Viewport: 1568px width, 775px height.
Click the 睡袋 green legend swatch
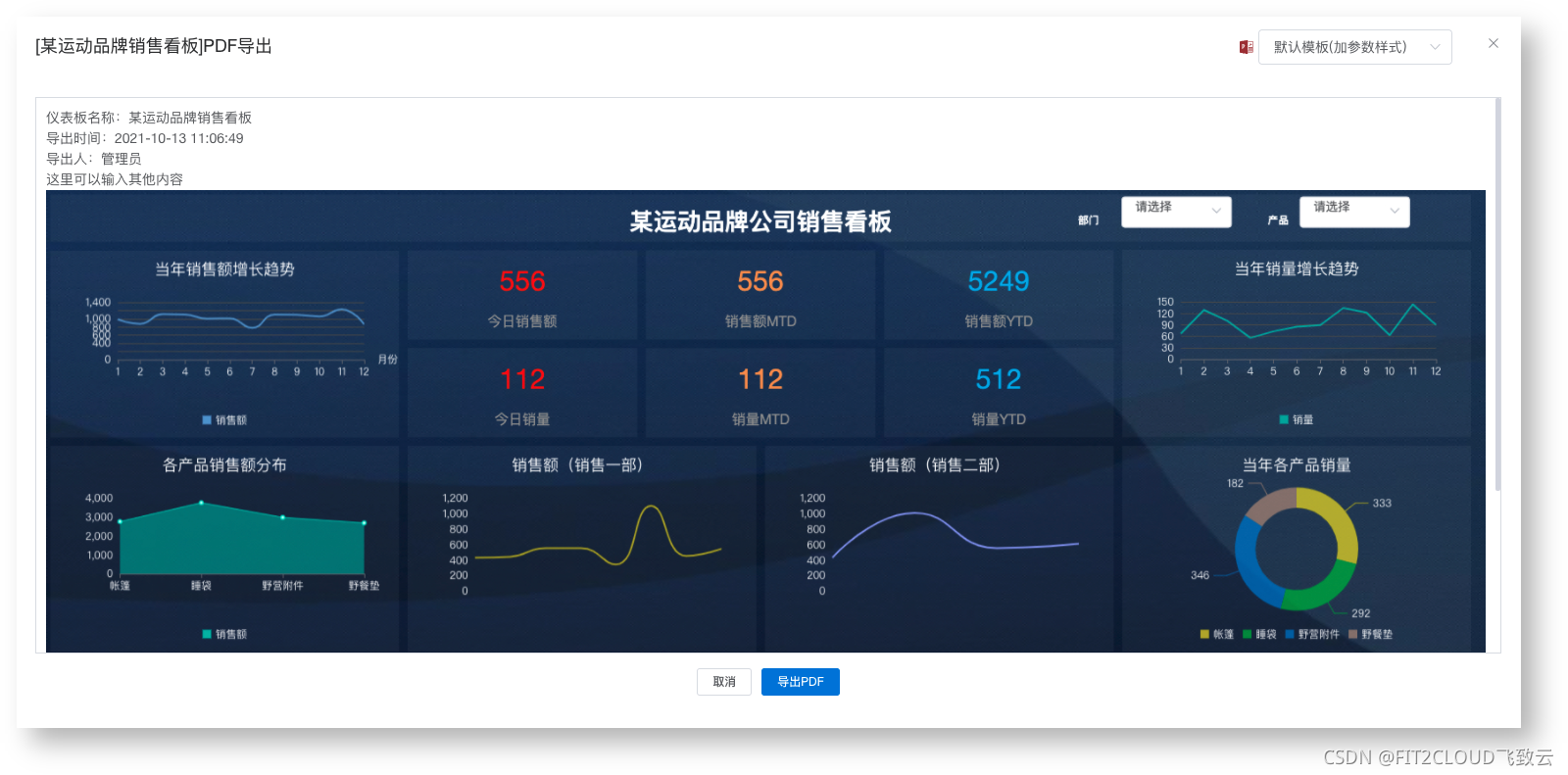pyautogui.click(x=1248, y=634)
